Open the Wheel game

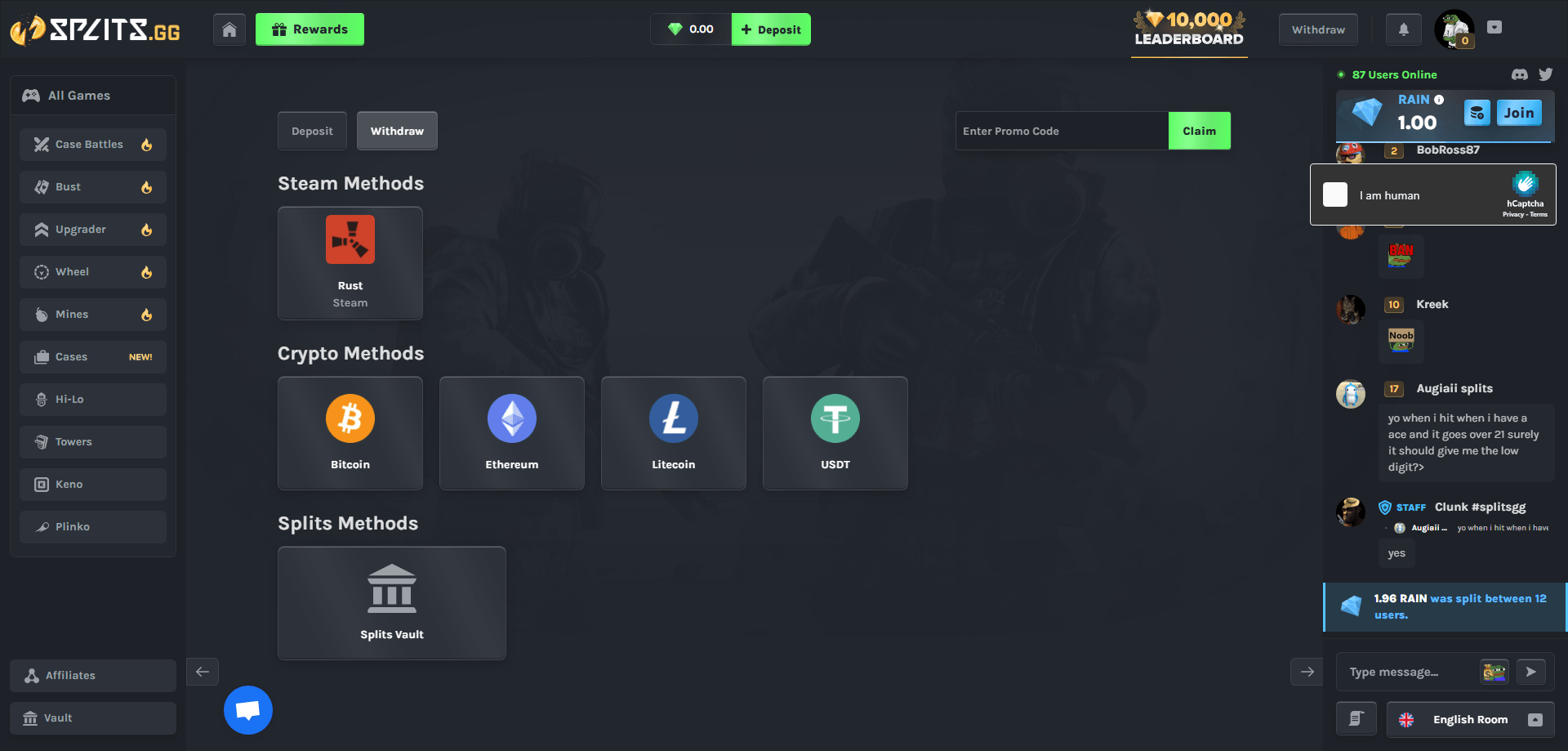(93, 272)
